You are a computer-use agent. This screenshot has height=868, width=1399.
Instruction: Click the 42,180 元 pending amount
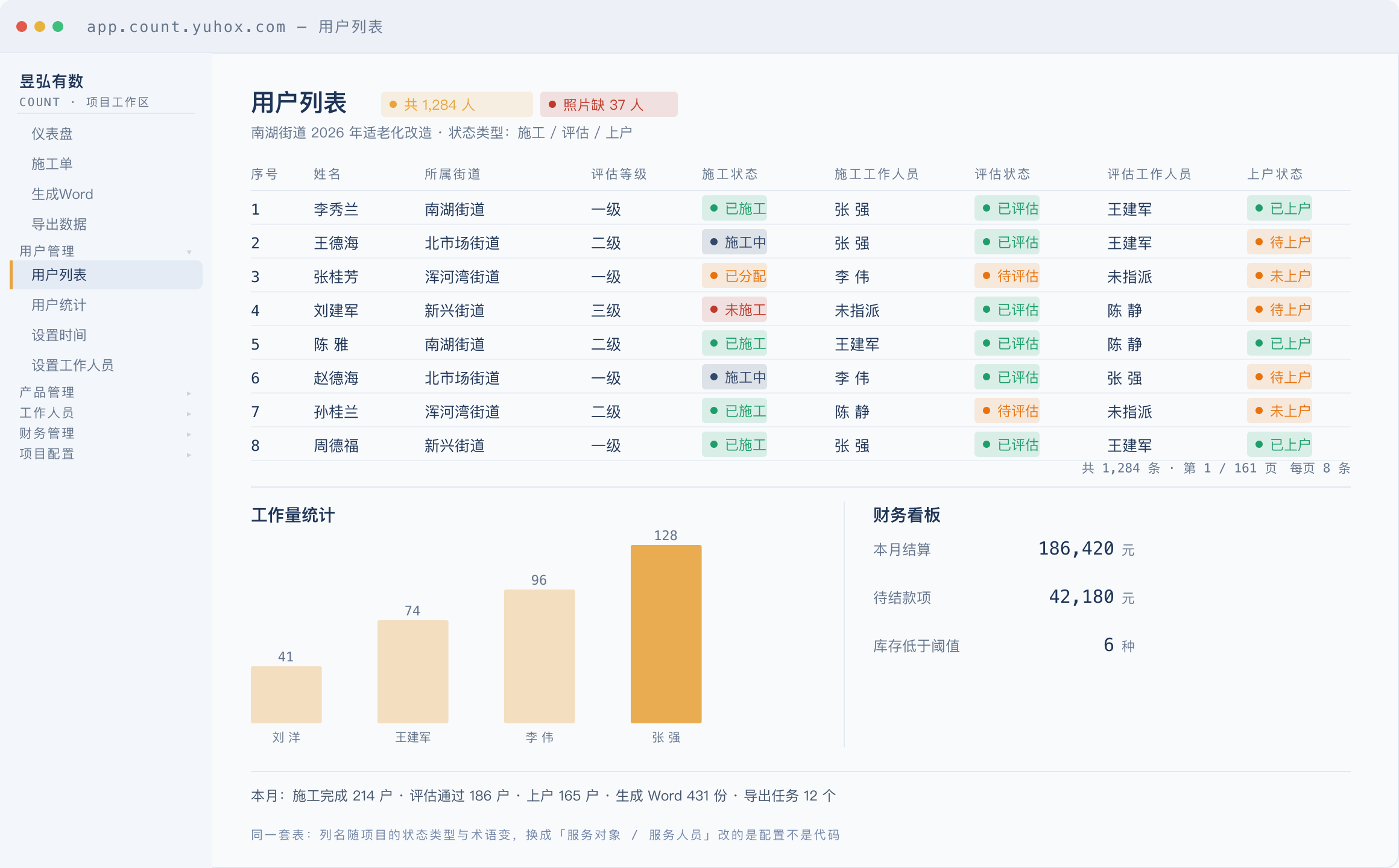tap(1091, 597)
